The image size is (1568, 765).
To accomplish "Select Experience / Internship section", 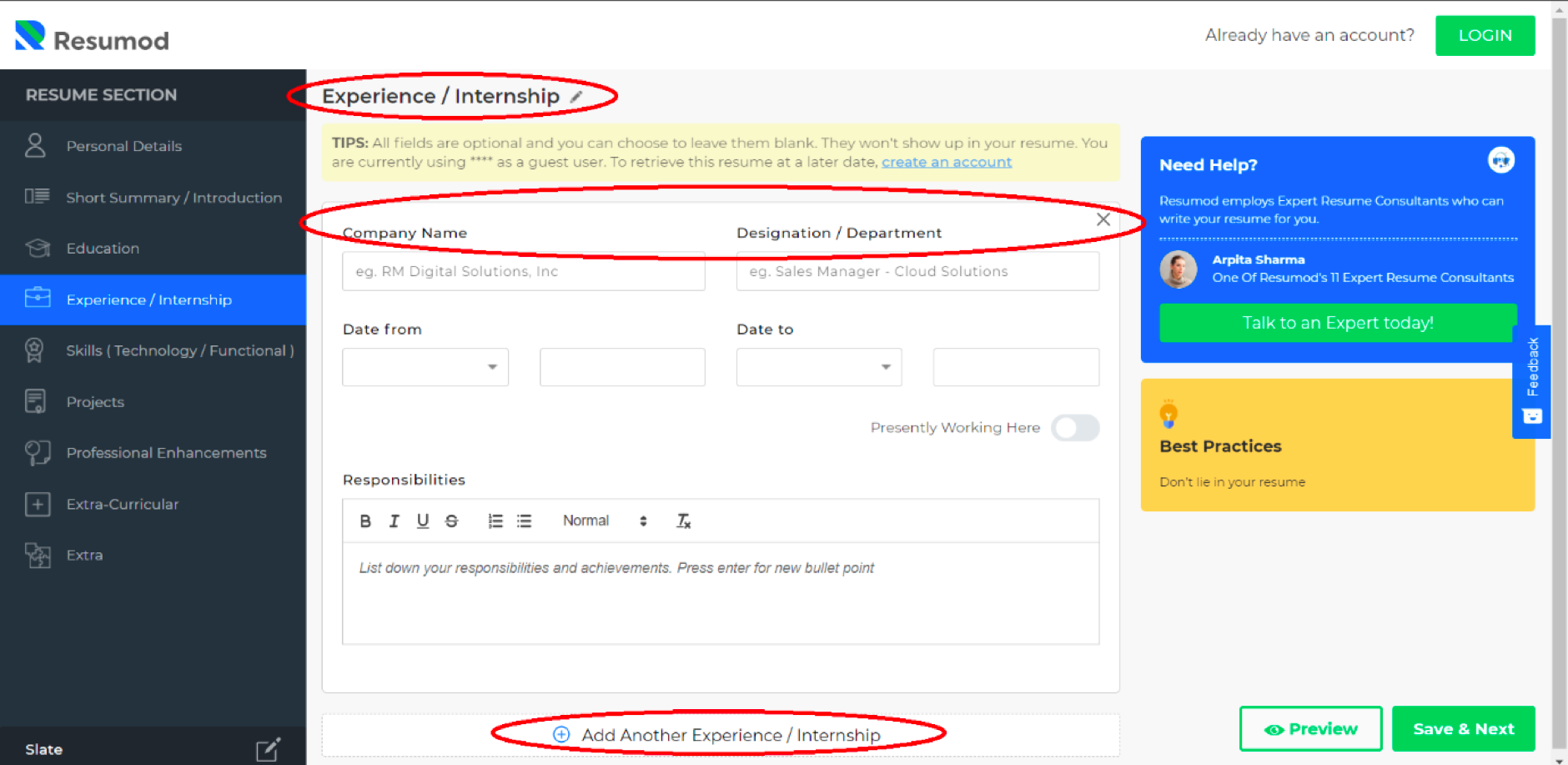I will (x=153, y=299).
